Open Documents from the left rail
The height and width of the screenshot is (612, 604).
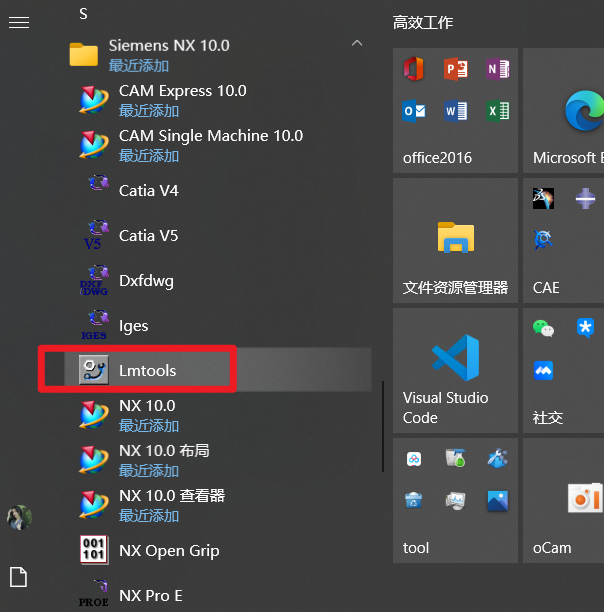18,576
